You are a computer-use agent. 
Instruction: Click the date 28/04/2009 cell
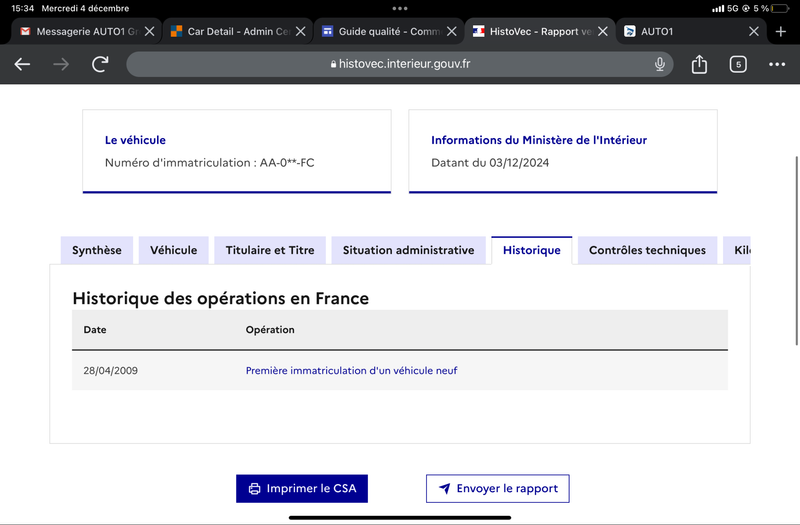point(111,371)
